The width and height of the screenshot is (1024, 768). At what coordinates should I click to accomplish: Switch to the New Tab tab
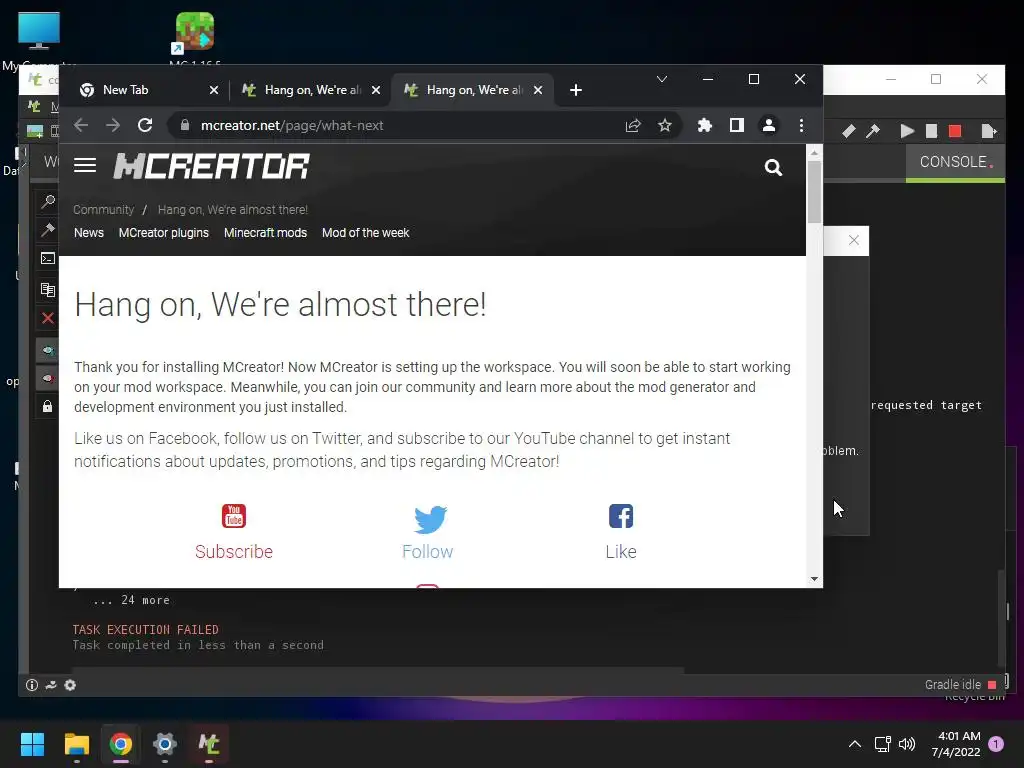tap(149, 90)
